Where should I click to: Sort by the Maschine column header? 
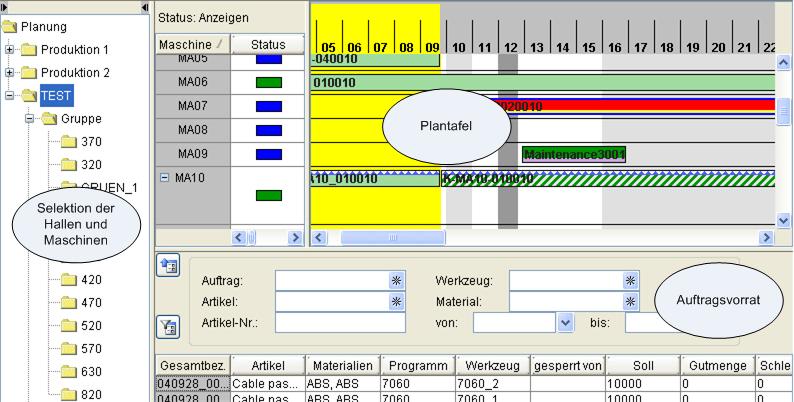192,45
